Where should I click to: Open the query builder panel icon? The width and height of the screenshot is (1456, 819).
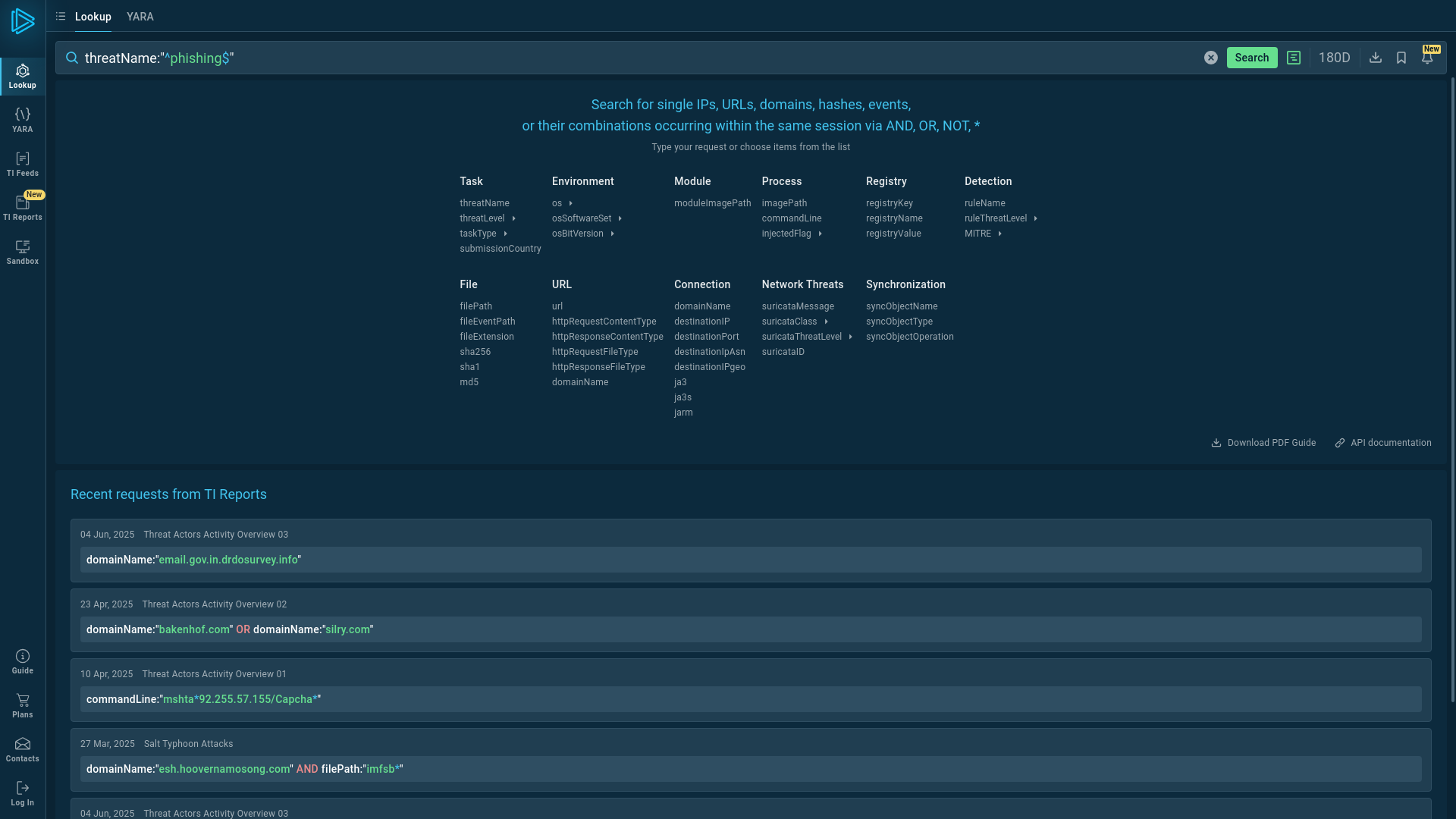[1294, 58]
